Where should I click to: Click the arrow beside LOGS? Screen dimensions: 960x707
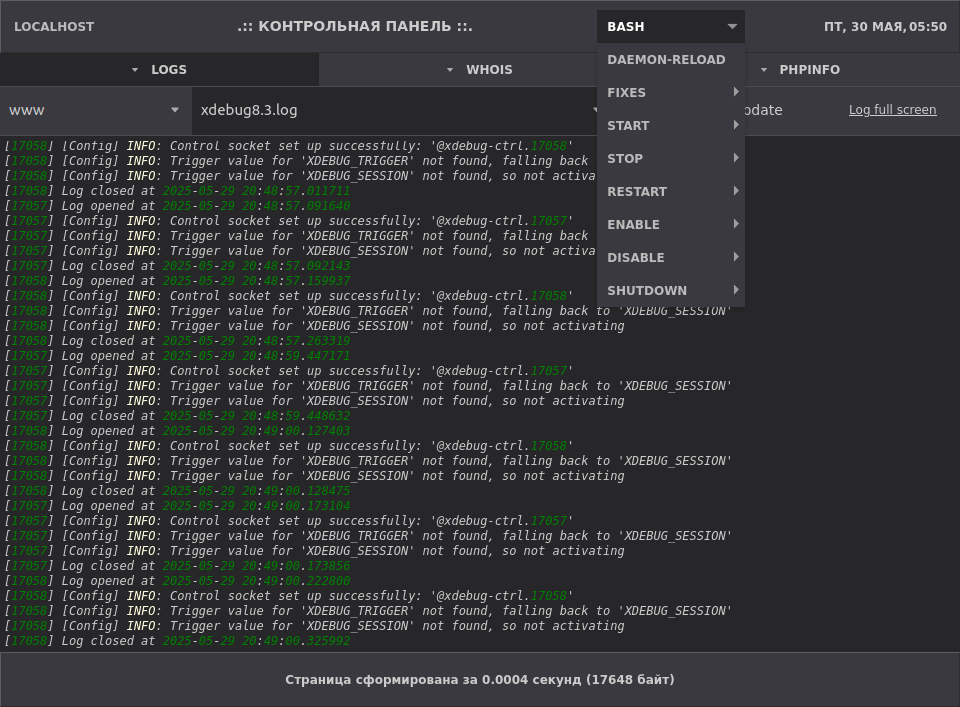click(x=135, y=70)
